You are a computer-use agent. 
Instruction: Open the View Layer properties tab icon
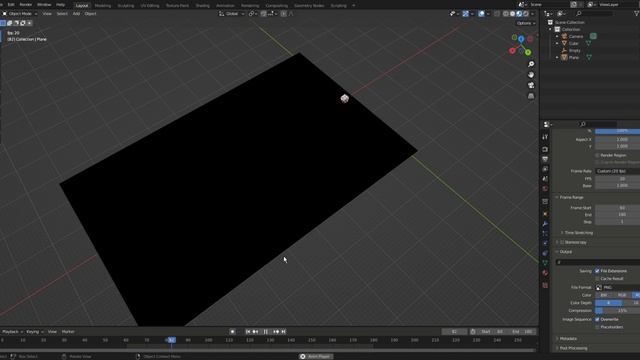coord(545,169)
